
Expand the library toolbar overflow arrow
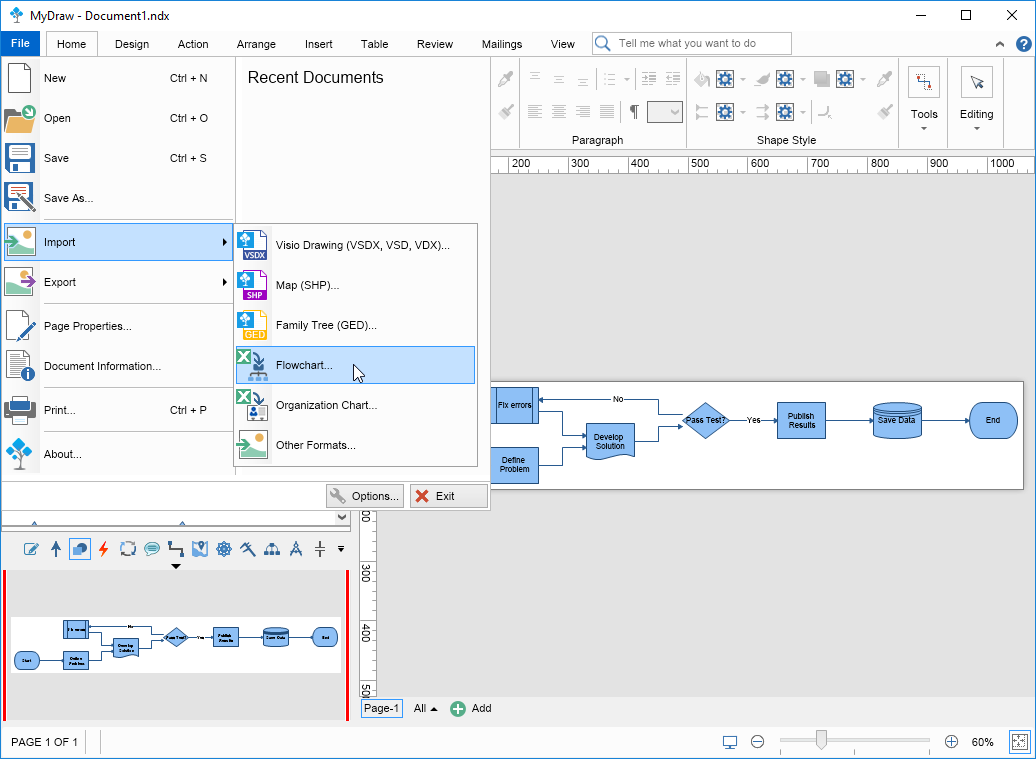[x=341, y=549]
